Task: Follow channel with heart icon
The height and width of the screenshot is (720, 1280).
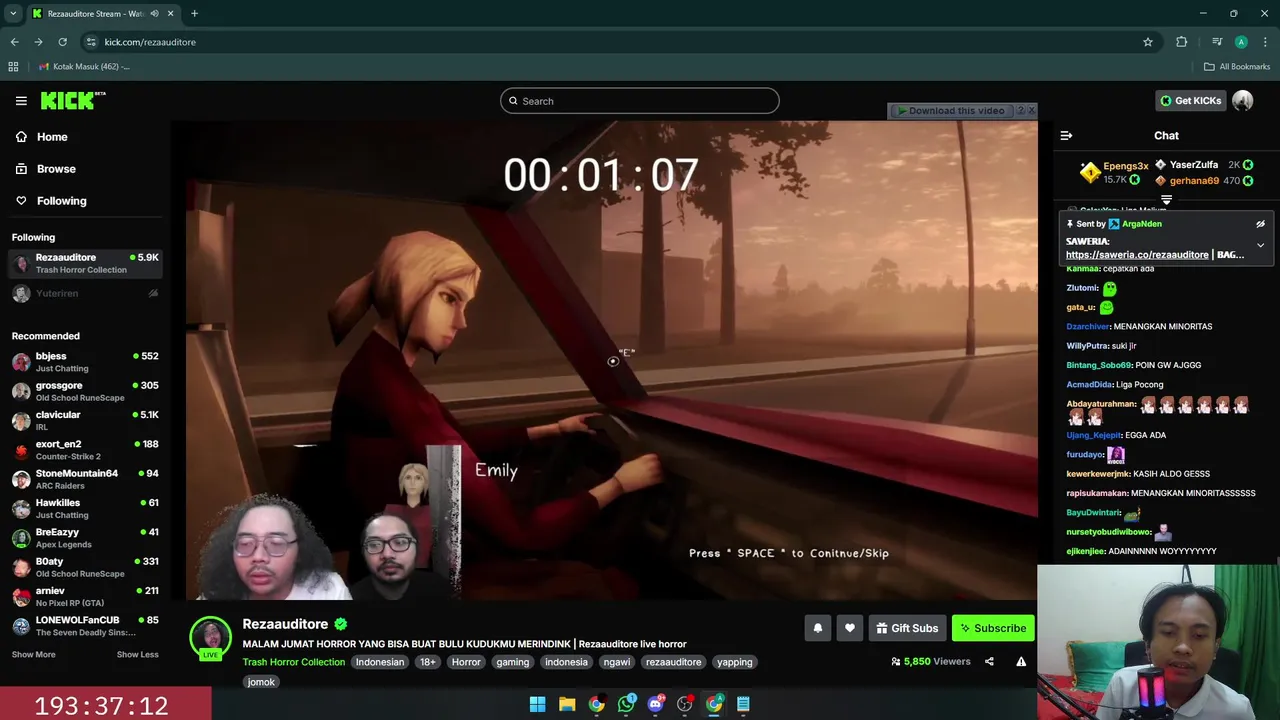Action: [x=850, y=628]
